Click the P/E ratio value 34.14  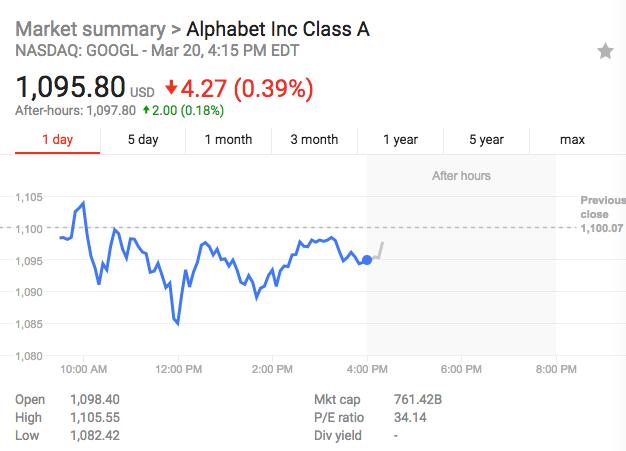tap(410, 418)
